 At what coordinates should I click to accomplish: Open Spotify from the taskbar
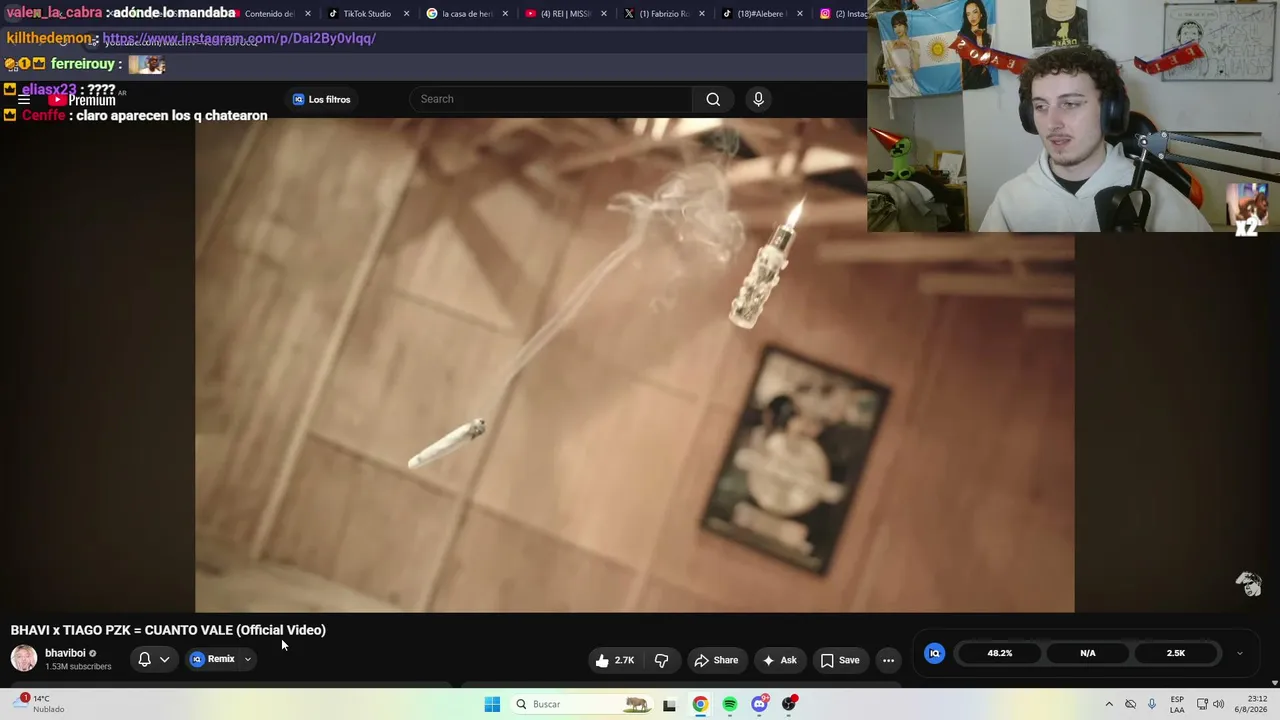(x=730, y=704)
